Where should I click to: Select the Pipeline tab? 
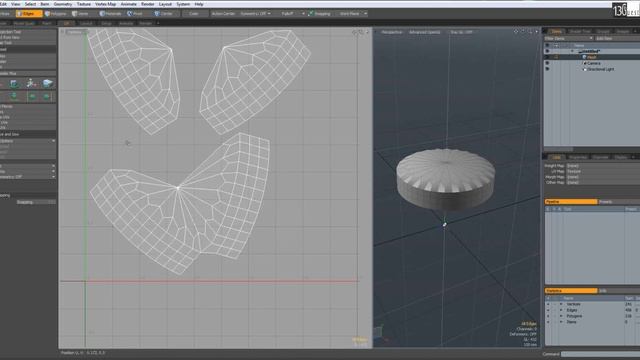coord(571,202)
